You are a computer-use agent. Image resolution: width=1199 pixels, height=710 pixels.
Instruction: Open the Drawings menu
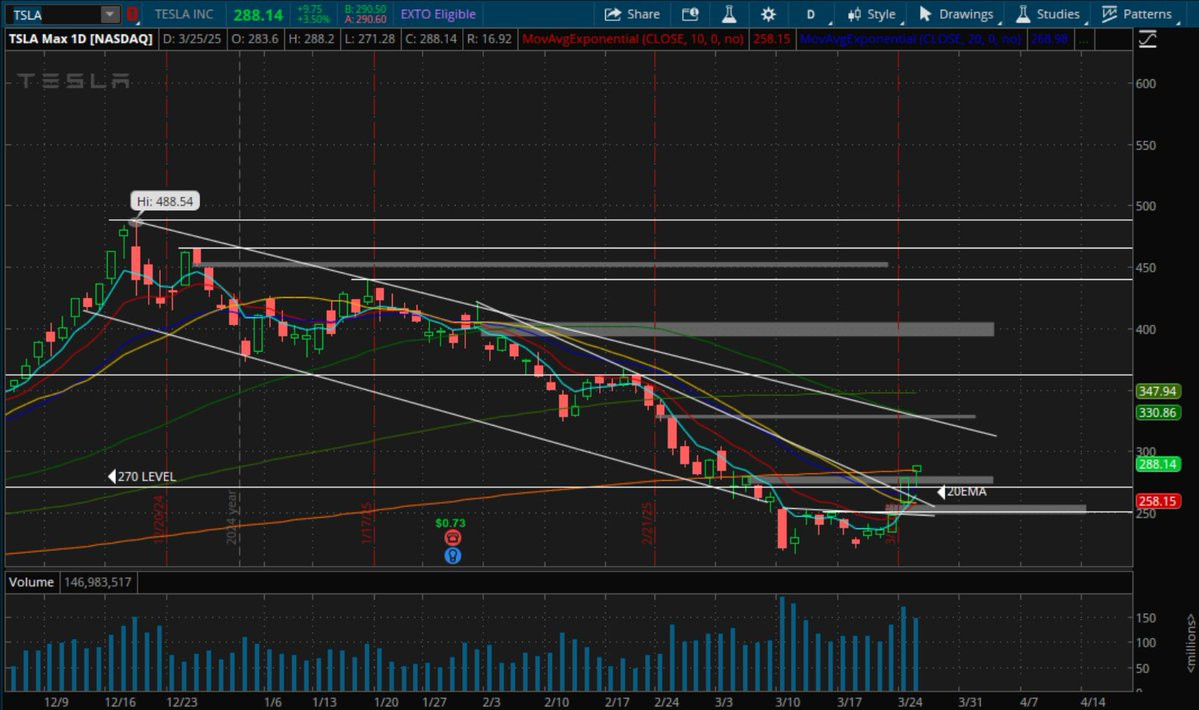(957, 14)
